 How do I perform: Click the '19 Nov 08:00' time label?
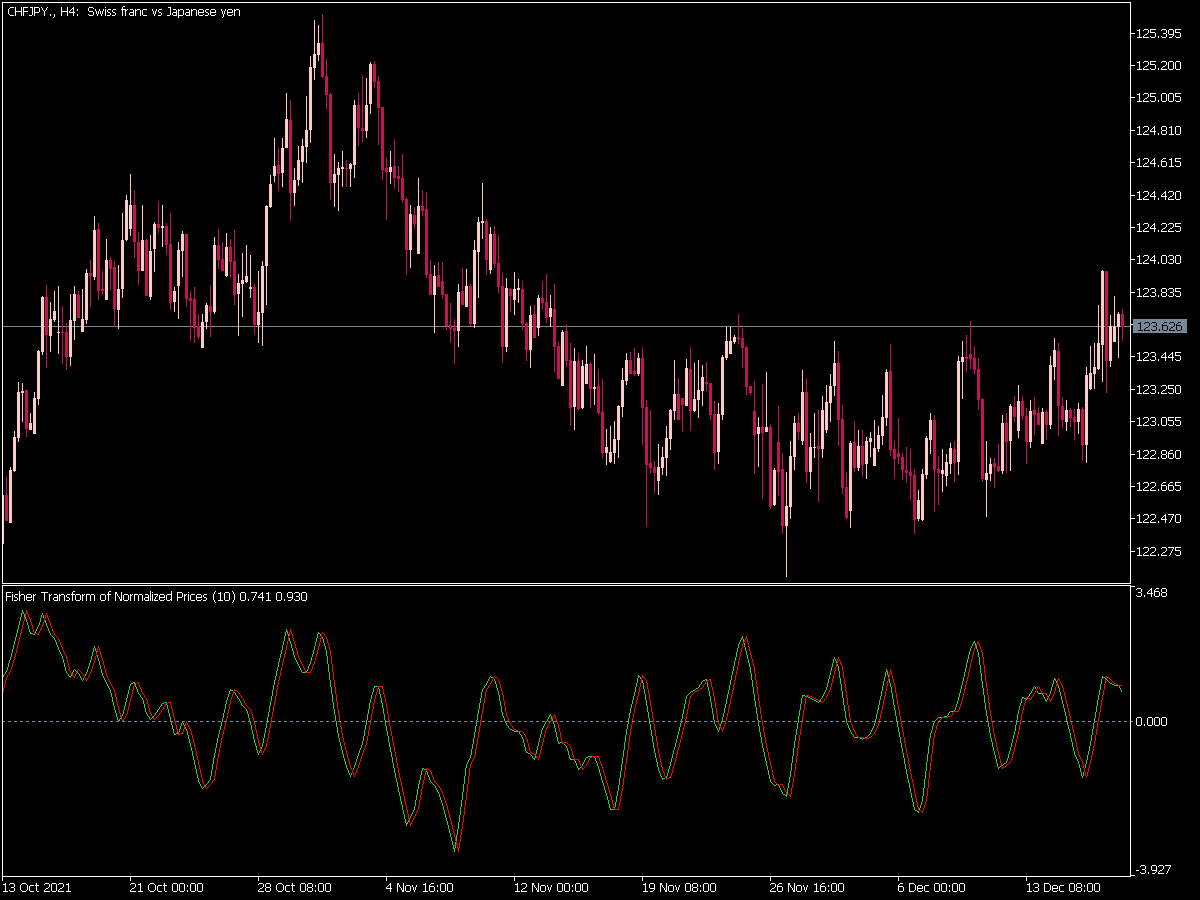[x=679, y=888]
